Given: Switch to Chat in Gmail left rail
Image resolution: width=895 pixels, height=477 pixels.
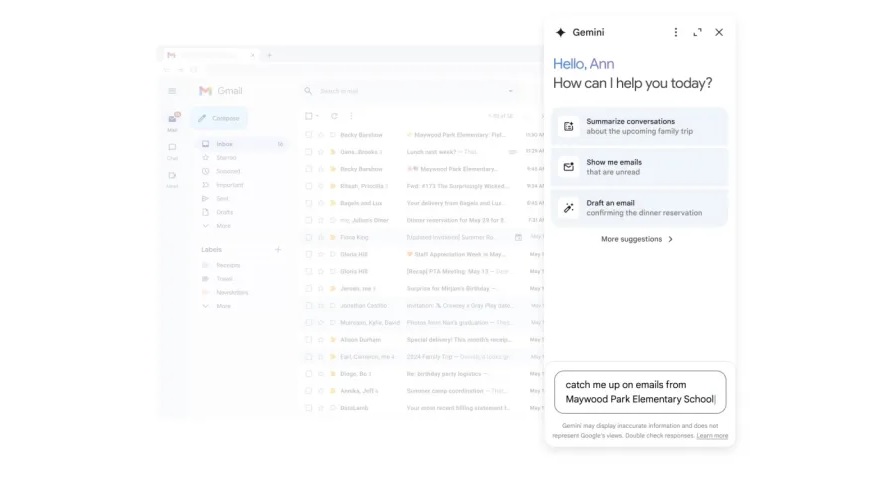Looking at the screenshot, I should pyautogui.click(x=172, y=151).
